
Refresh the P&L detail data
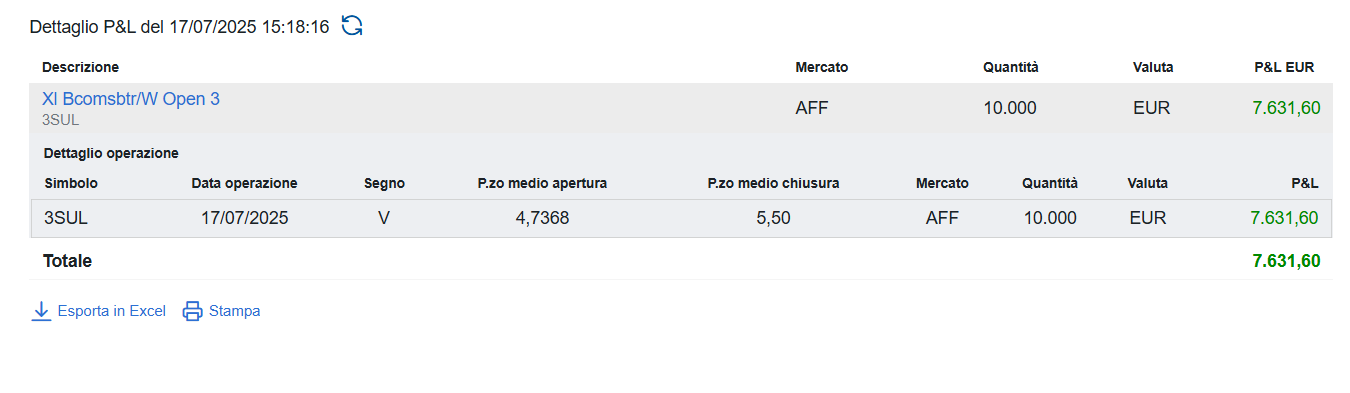352,26
